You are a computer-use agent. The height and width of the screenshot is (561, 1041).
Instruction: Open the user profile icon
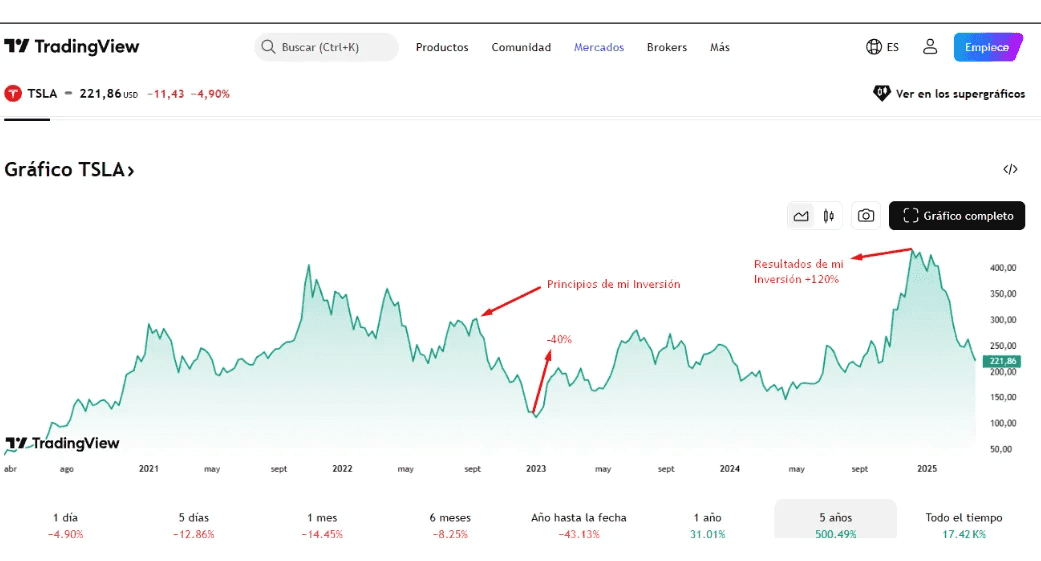click(x=930, y=47)
